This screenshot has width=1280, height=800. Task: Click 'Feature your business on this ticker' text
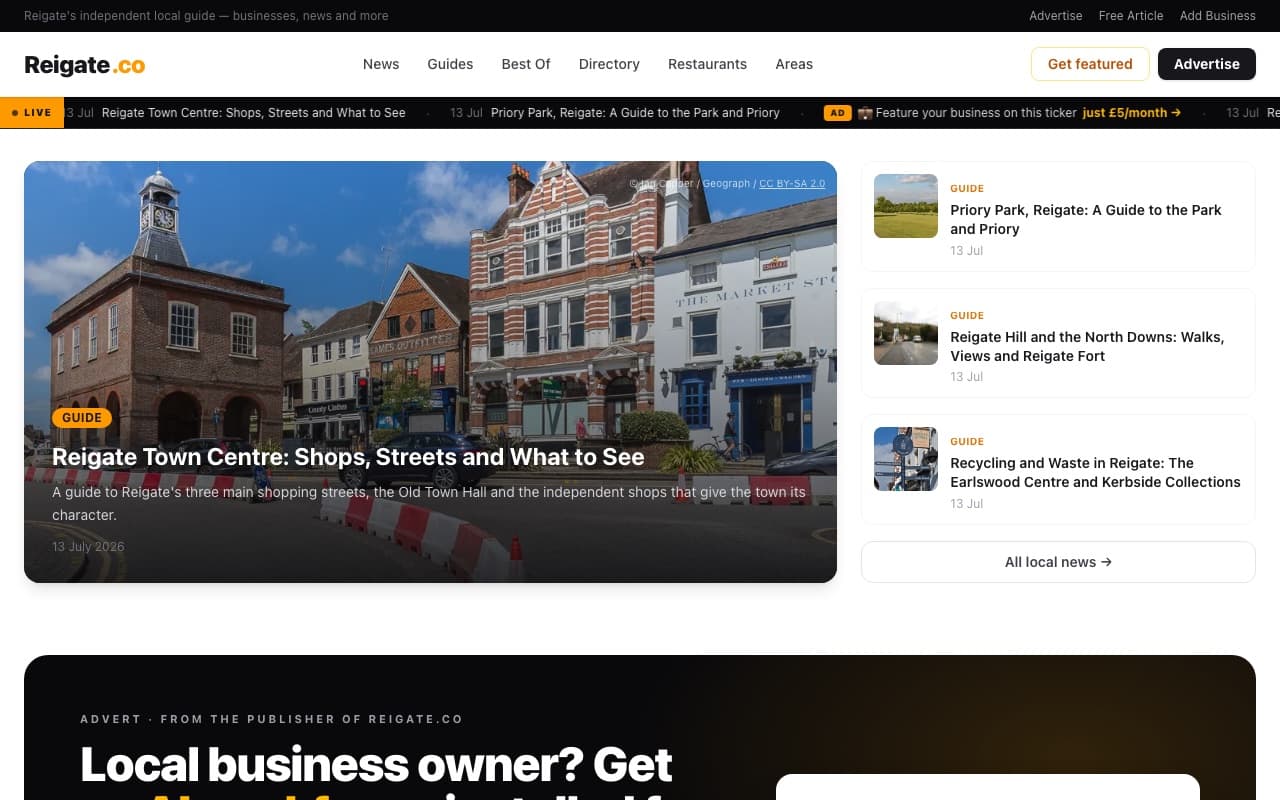[x=976, y=113]
